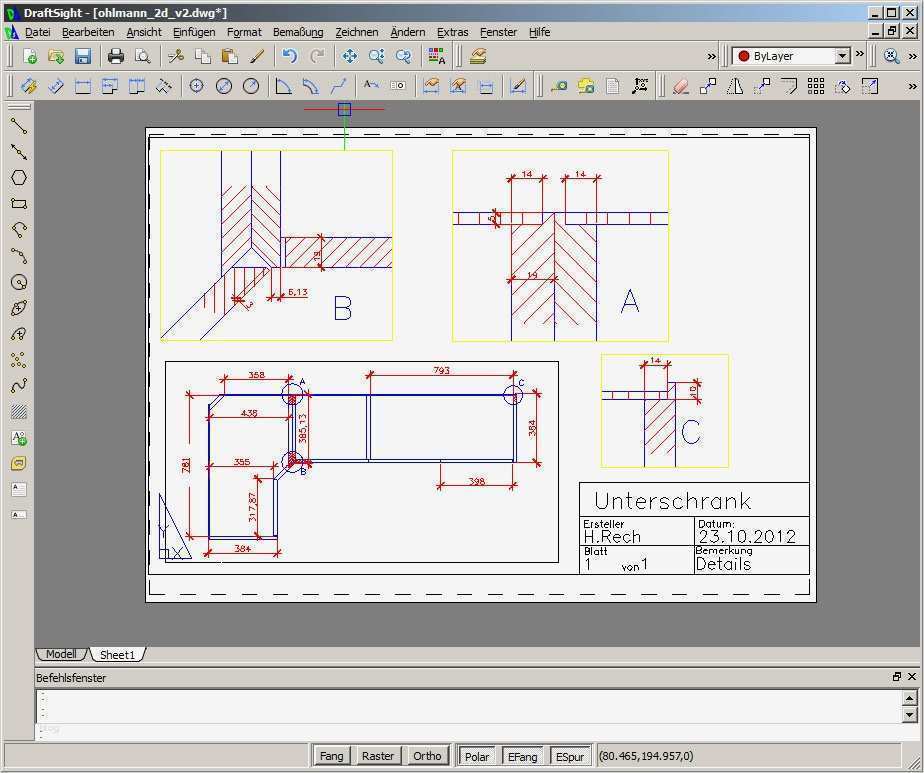Image resolution: width=924 pixels, height=773 pixels.
Task: Choose the Rectangle drawing tool
Action: (x=19, y=204)
